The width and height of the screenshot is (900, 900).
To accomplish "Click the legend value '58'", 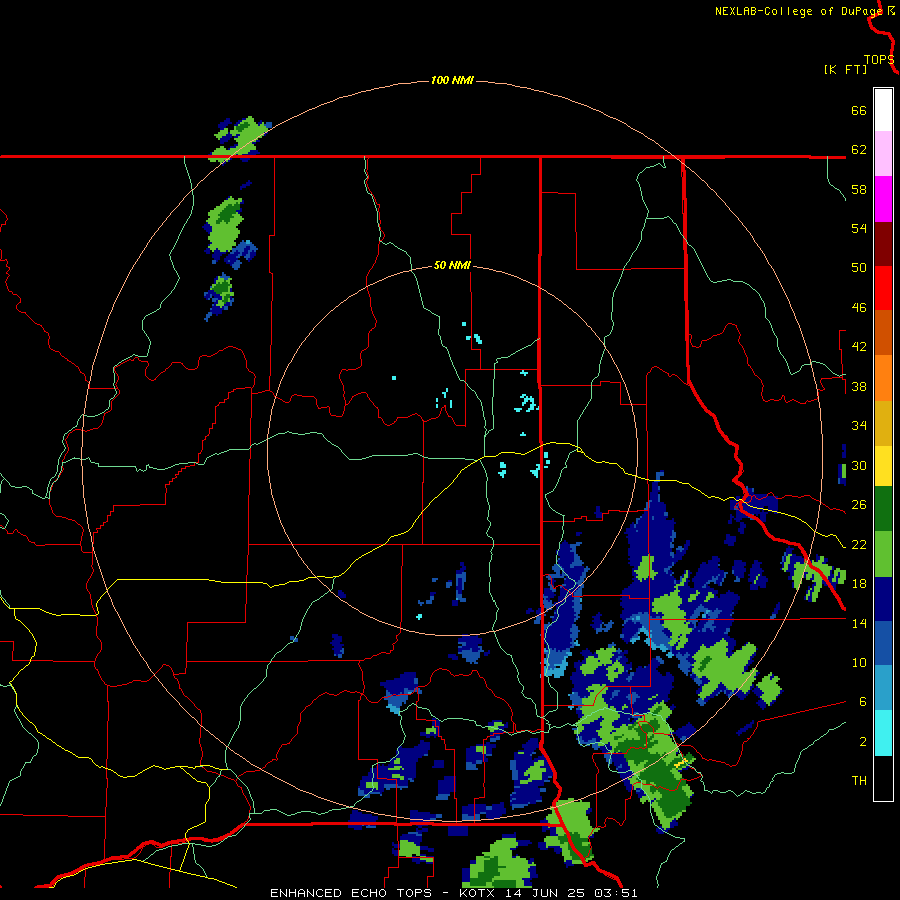I will 859,189.
